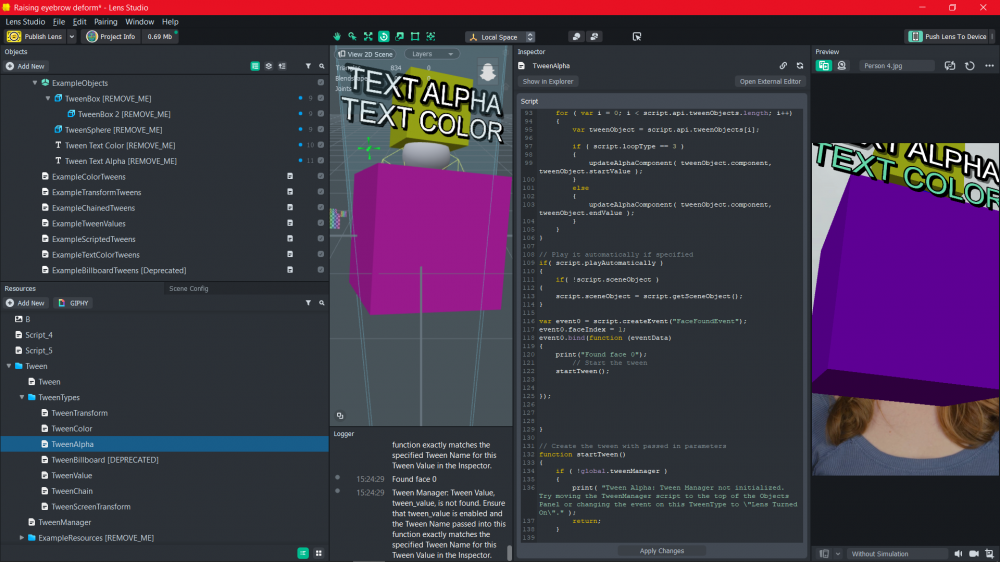1000x562 pixels.
Task: Click the Preview swap camera icon
Action: (x=950, y=66)
